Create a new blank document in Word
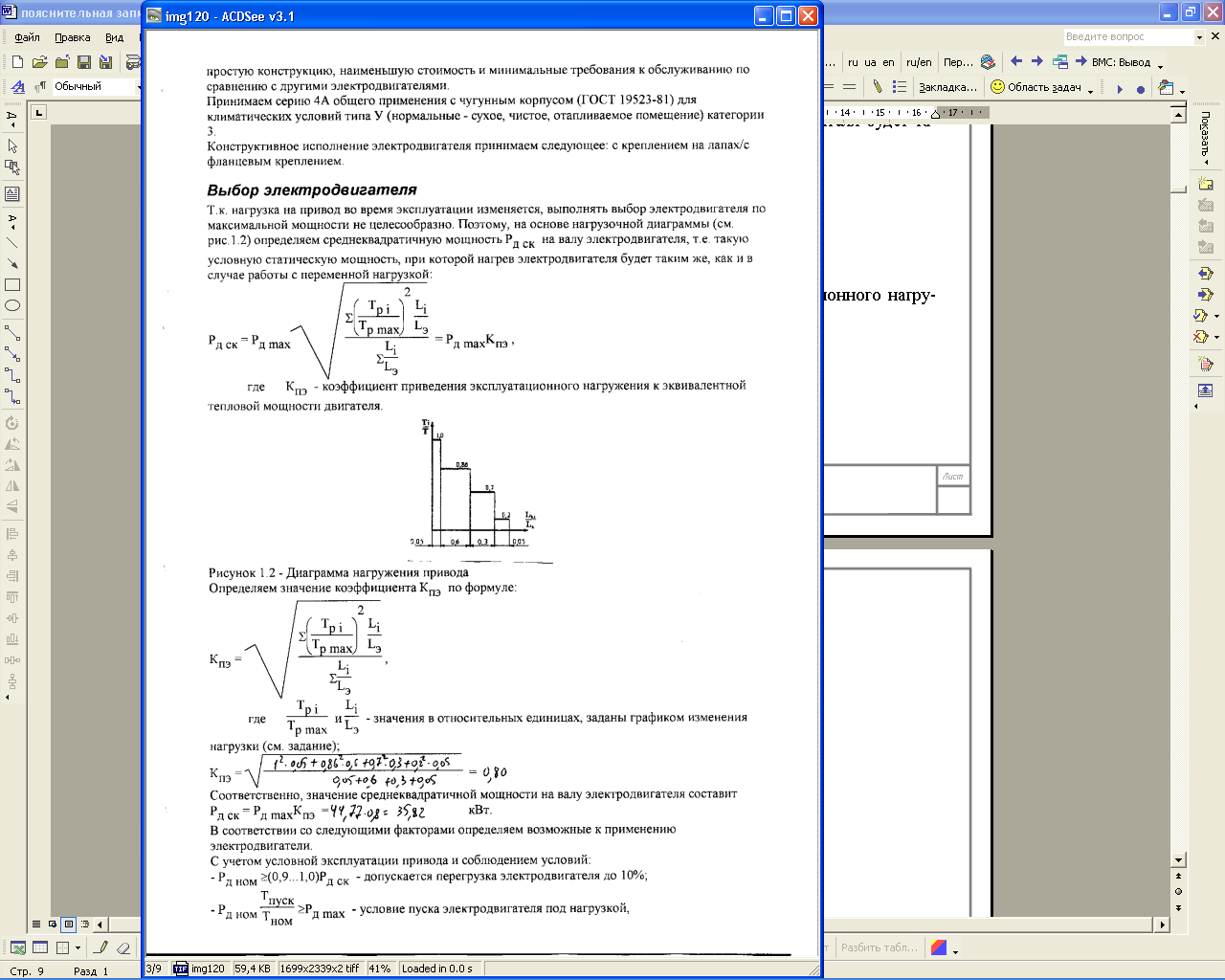 coord(17,62)
